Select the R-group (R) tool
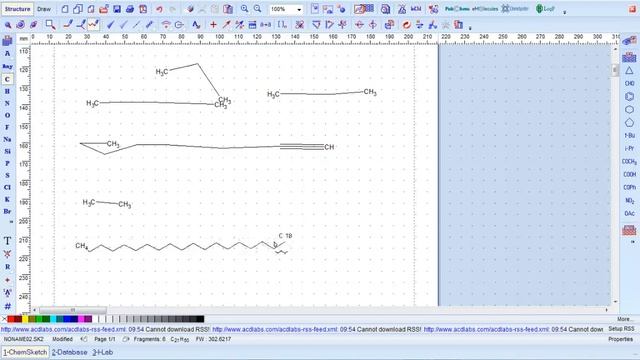The width and height of the screenshot is (640, 360). point(7,267)
